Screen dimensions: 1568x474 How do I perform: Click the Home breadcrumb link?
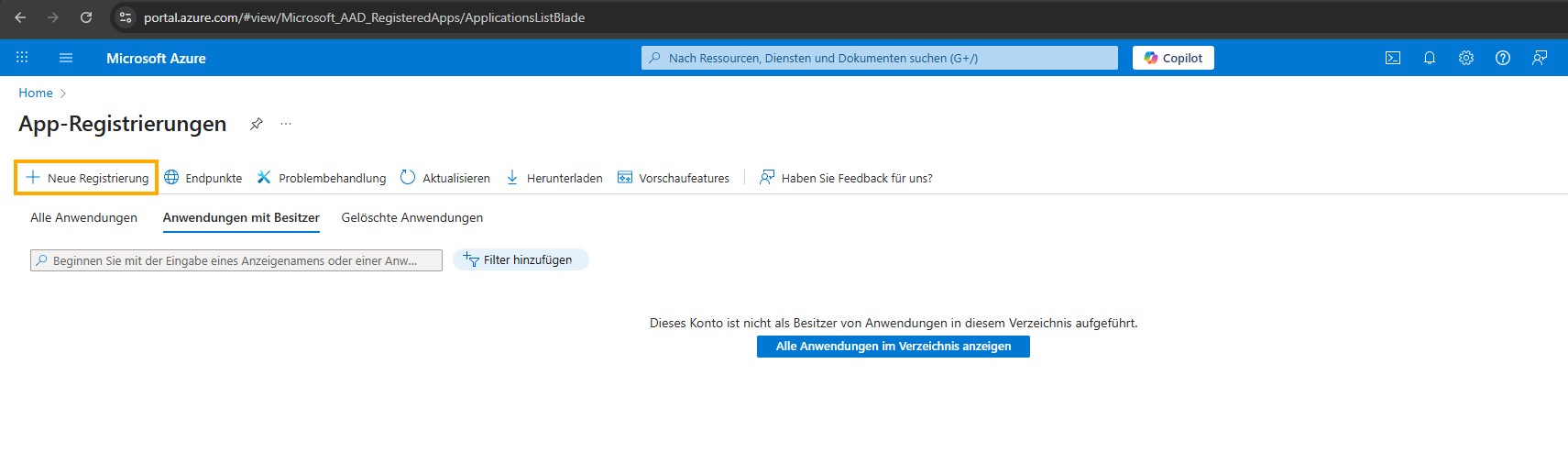(36, 93)
